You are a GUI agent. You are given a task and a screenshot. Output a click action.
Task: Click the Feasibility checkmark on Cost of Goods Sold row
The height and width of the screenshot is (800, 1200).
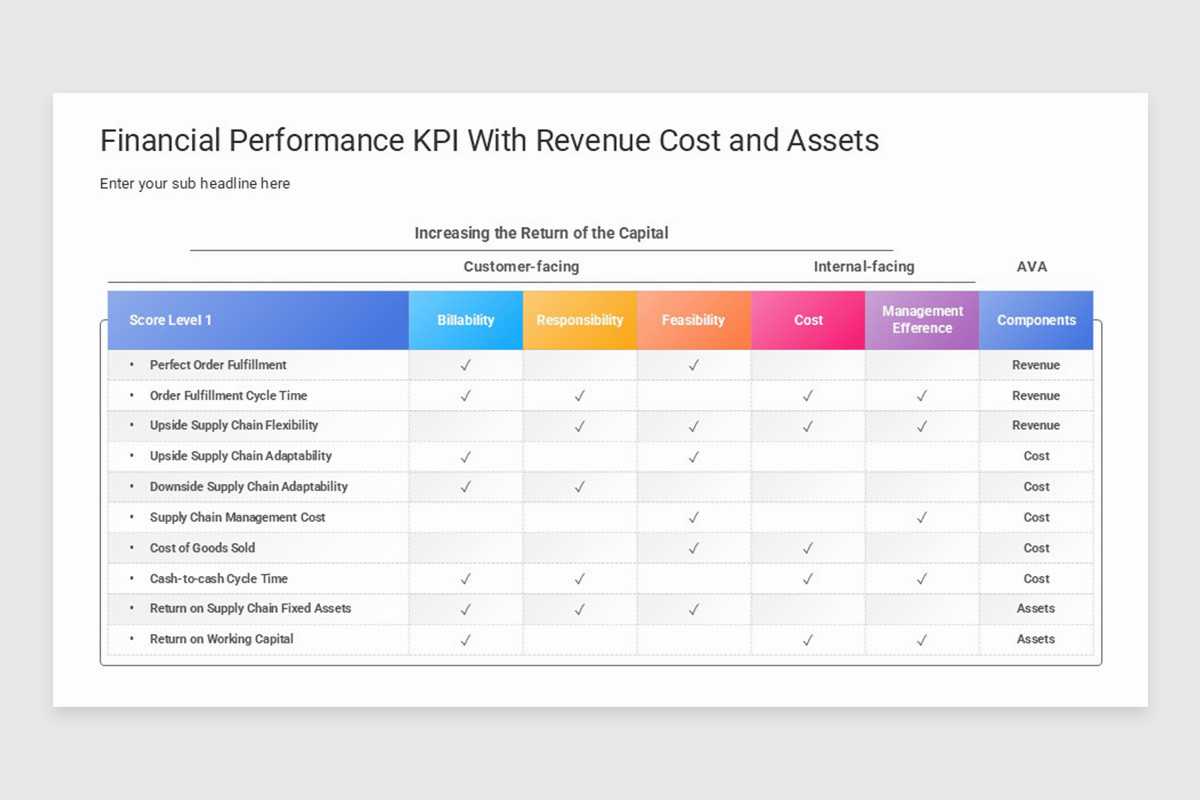[694, 548]
